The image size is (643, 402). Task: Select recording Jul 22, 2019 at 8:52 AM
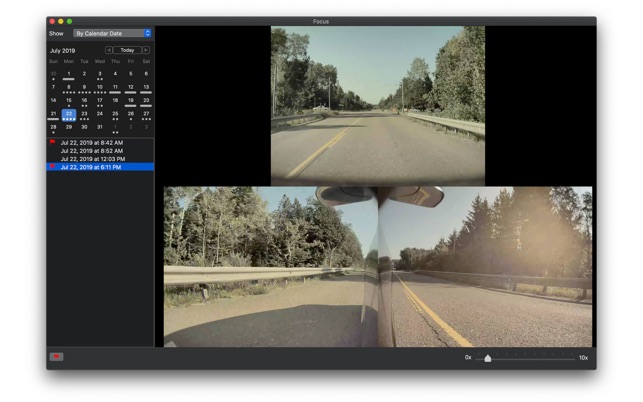click(x=92, y=151)
